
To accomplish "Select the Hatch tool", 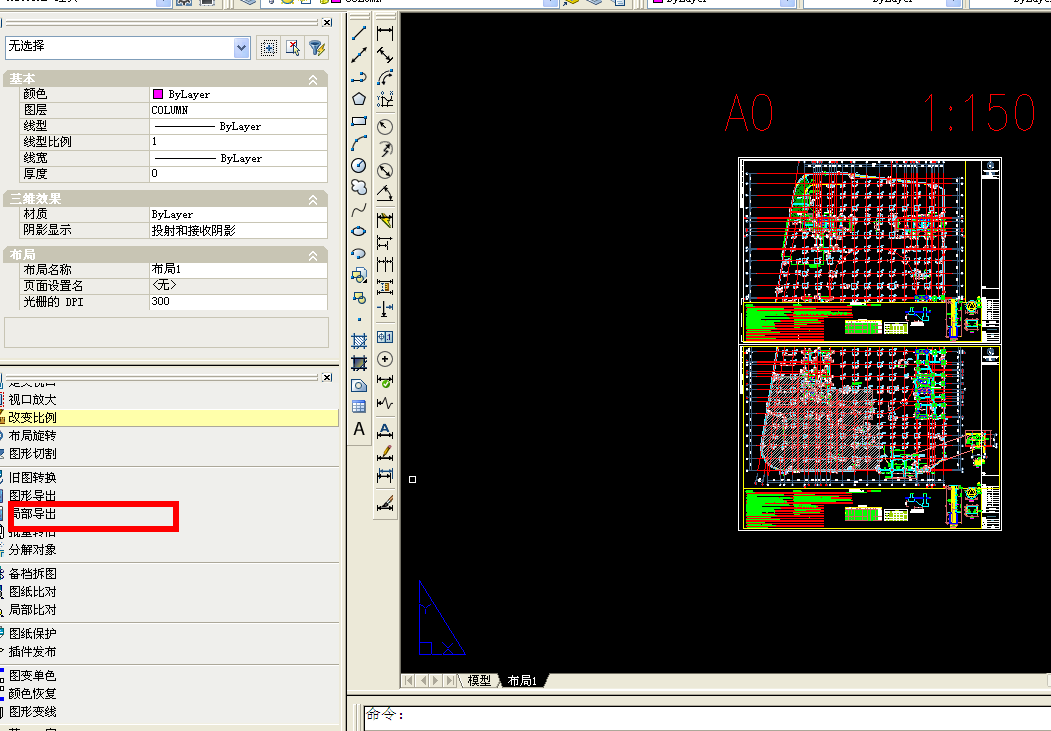I will (x=359, y=341).
